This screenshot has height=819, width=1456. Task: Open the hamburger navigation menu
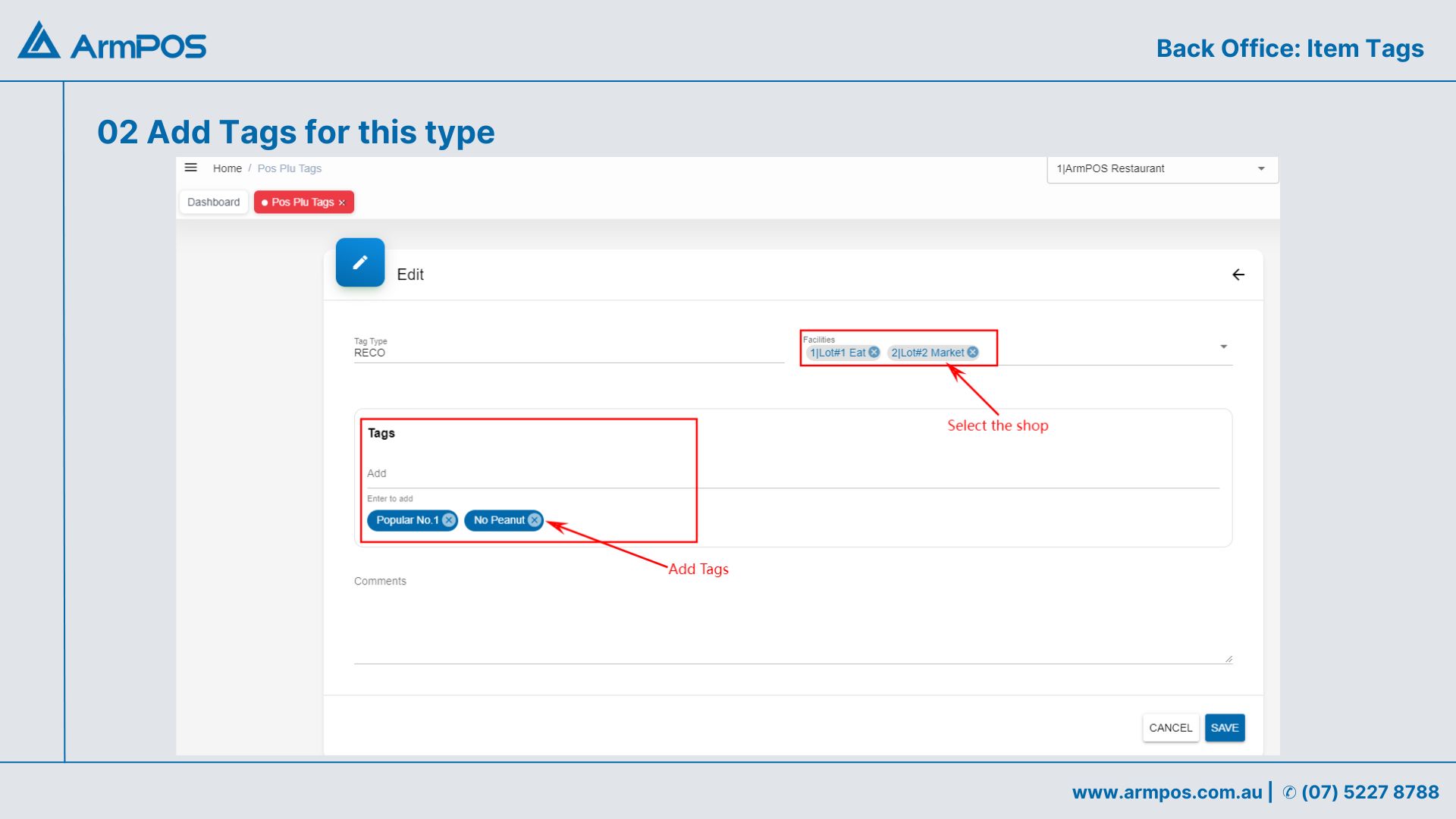click(x=191, y=168)
